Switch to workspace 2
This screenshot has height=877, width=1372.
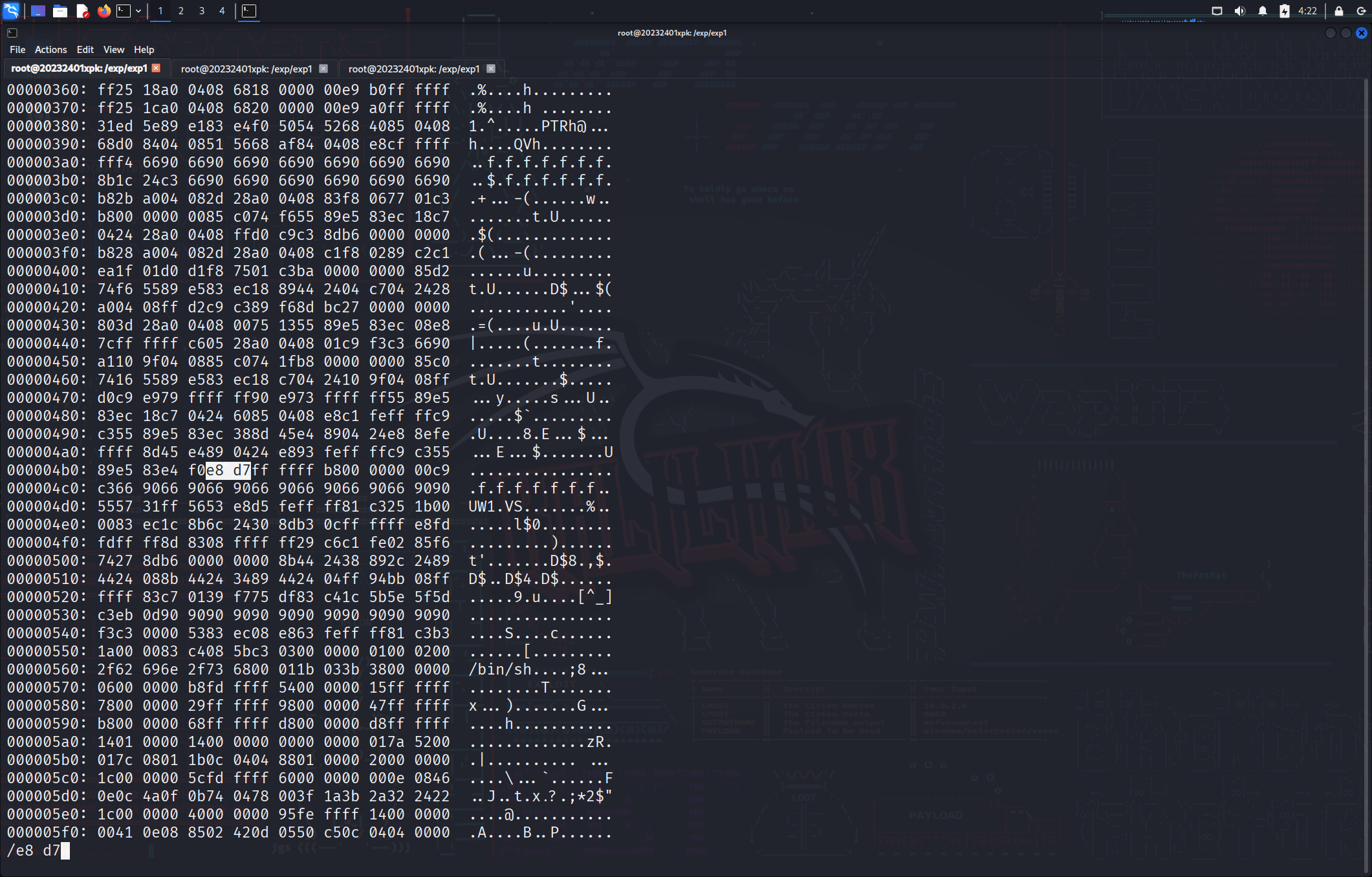181,11
